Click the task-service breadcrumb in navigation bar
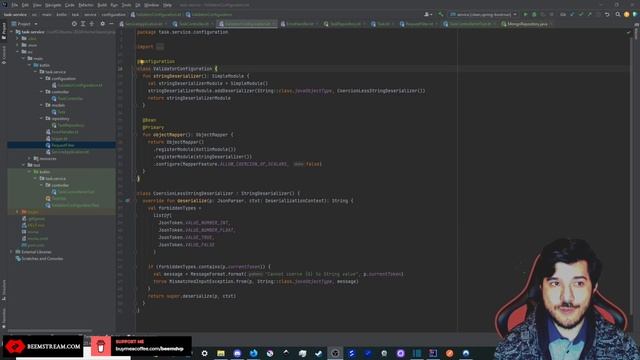This screenshot has height=360, width=640. point(15,15)
